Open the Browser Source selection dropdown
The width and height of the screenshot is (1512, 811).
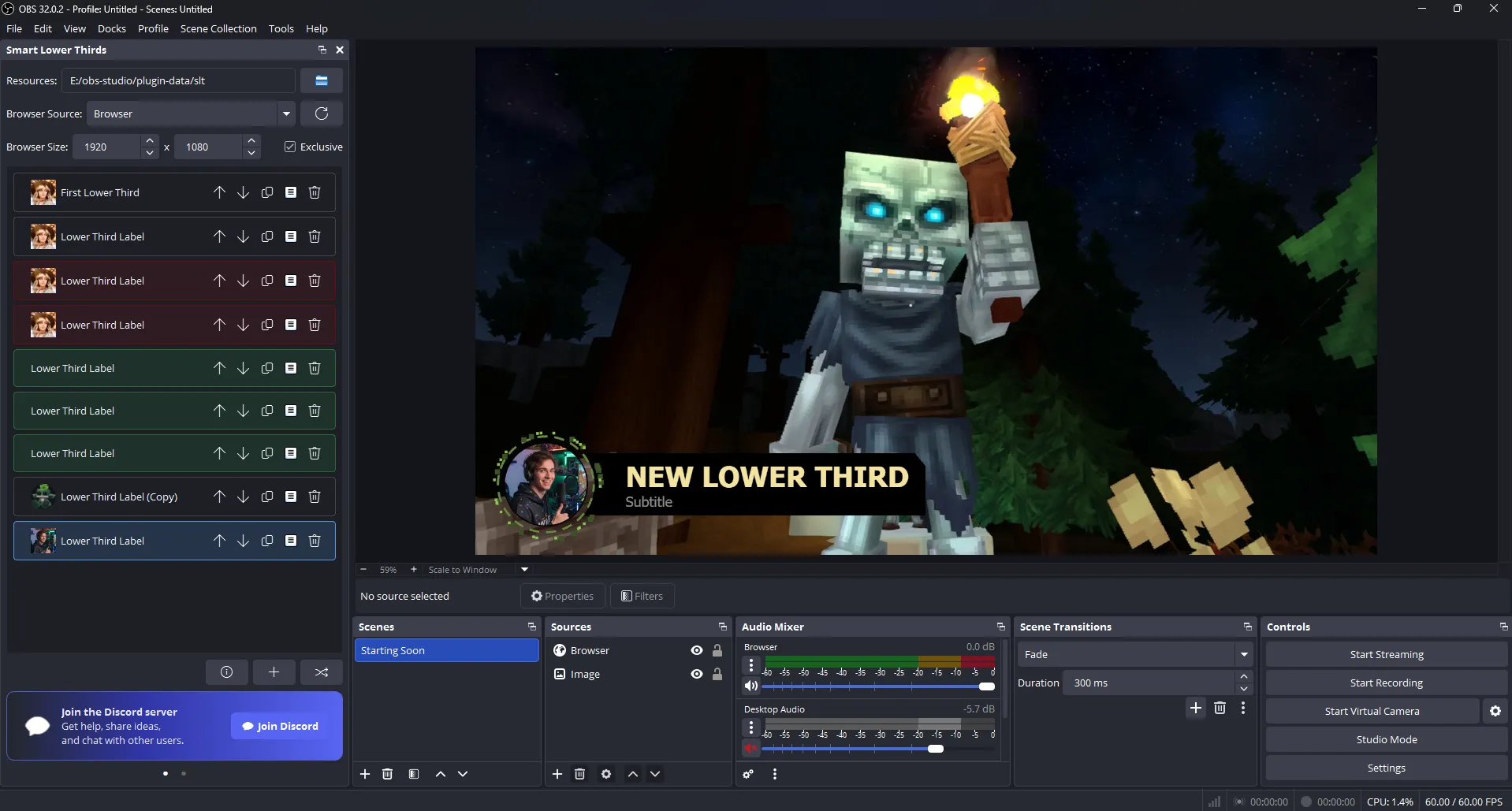tap(285, 113)
